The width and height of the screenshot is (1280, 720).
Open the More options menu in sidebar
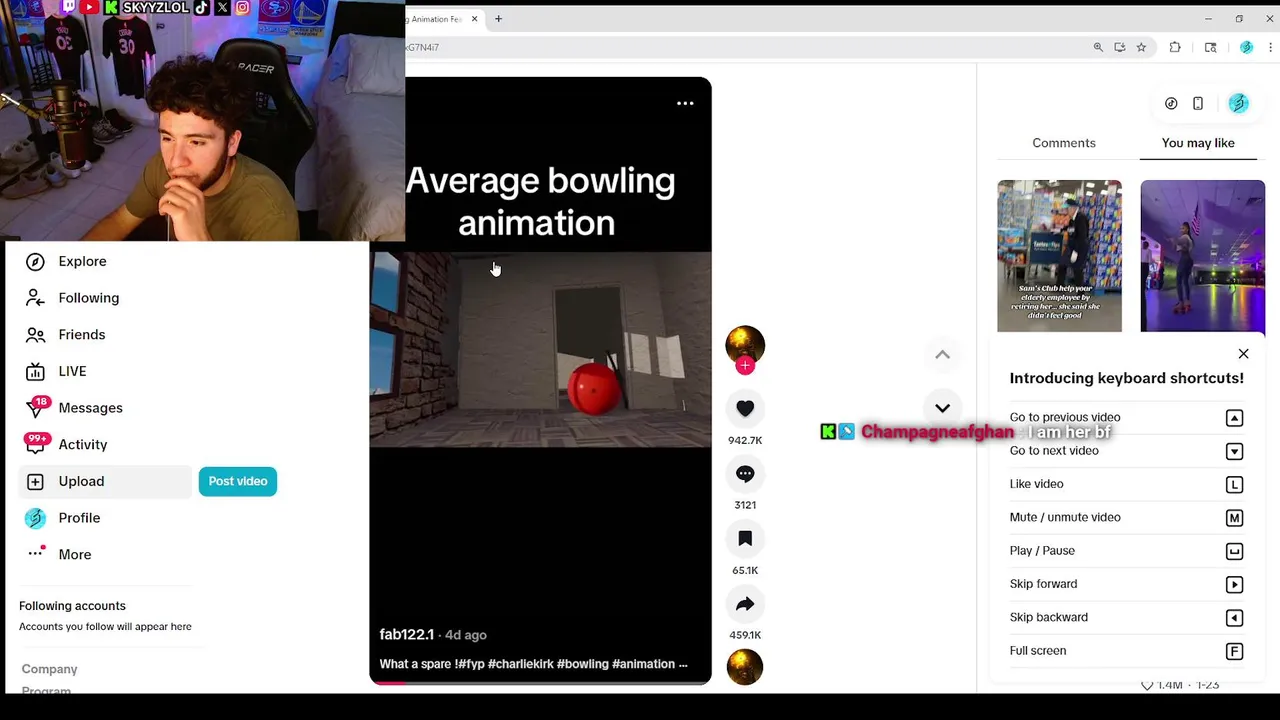click(75, 555)
